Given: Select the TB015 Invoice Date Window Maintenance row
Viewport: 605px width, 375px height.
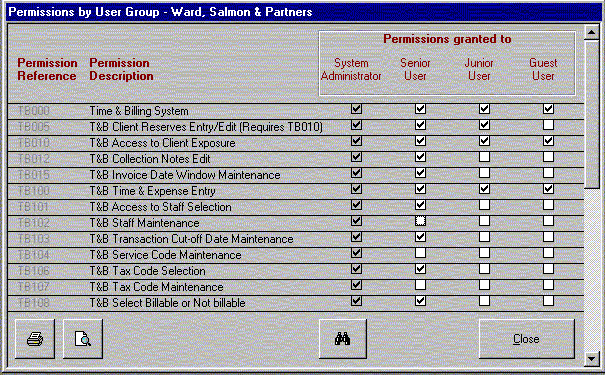Looking at the screenshot, I should (x=296, y=175).
